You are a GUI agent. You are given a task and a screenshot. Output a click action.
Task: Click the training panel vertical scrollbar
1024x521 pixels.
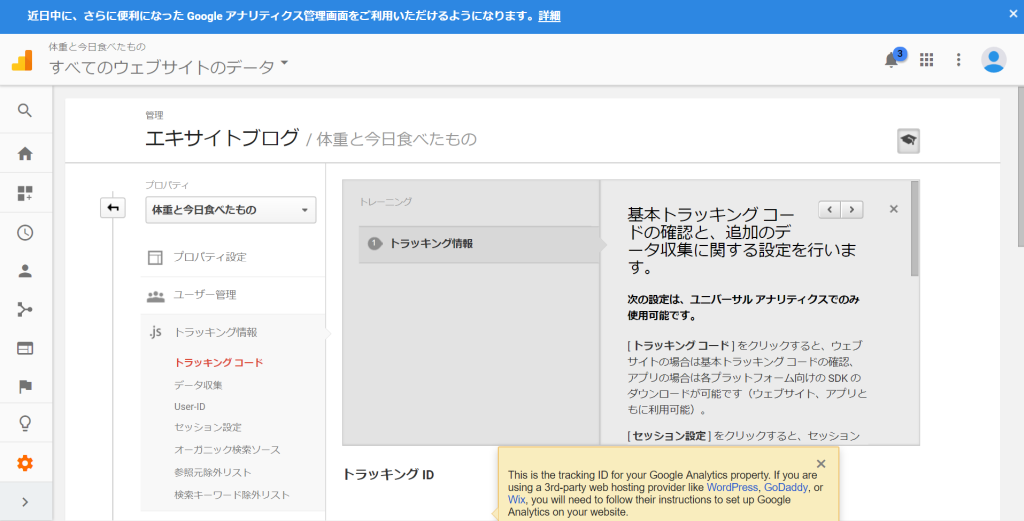pos(915,229)
